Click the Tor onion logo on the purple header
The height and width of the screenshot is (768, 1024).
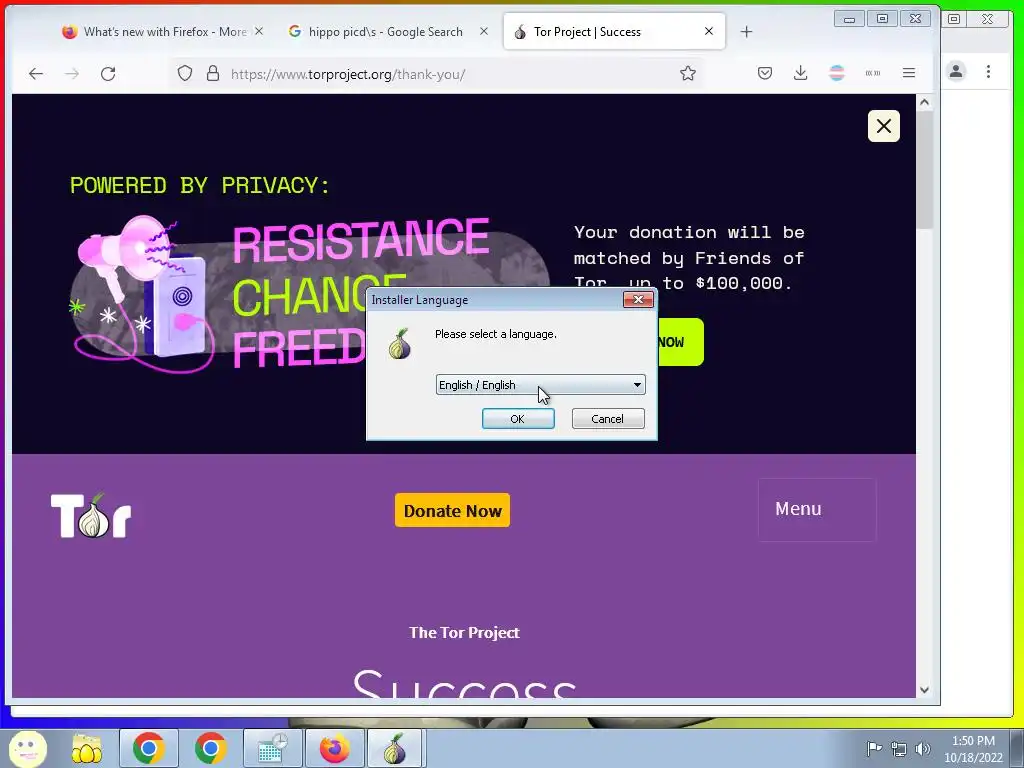91,515
